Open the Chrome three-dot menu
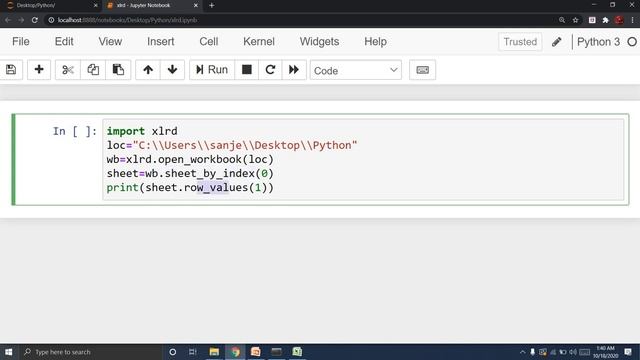Screen dimensions: 640x360 pyautogui.click(x=633, y=20)
